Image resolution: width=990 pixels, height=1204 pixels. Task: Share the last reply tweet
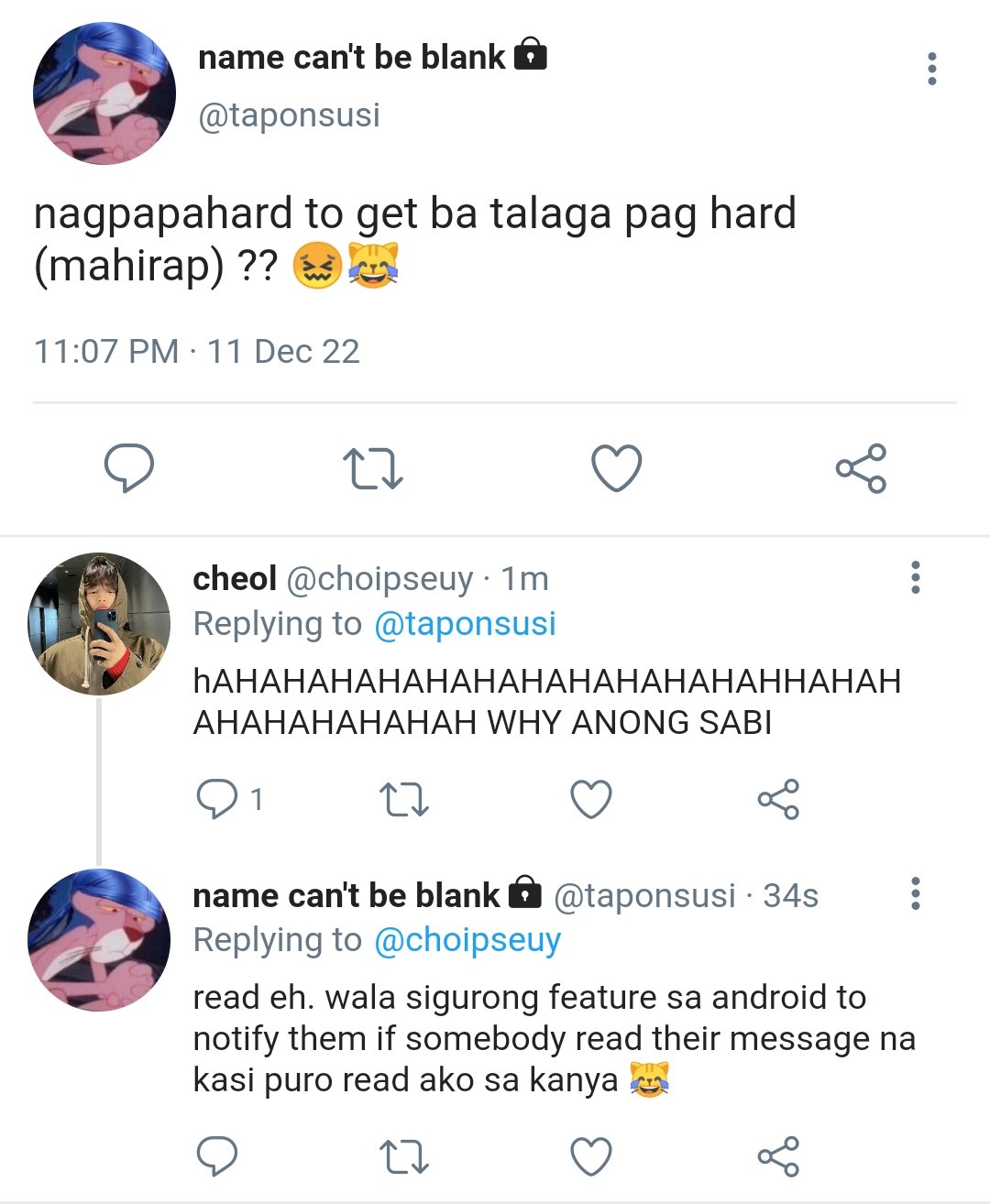coord(778,1156)
